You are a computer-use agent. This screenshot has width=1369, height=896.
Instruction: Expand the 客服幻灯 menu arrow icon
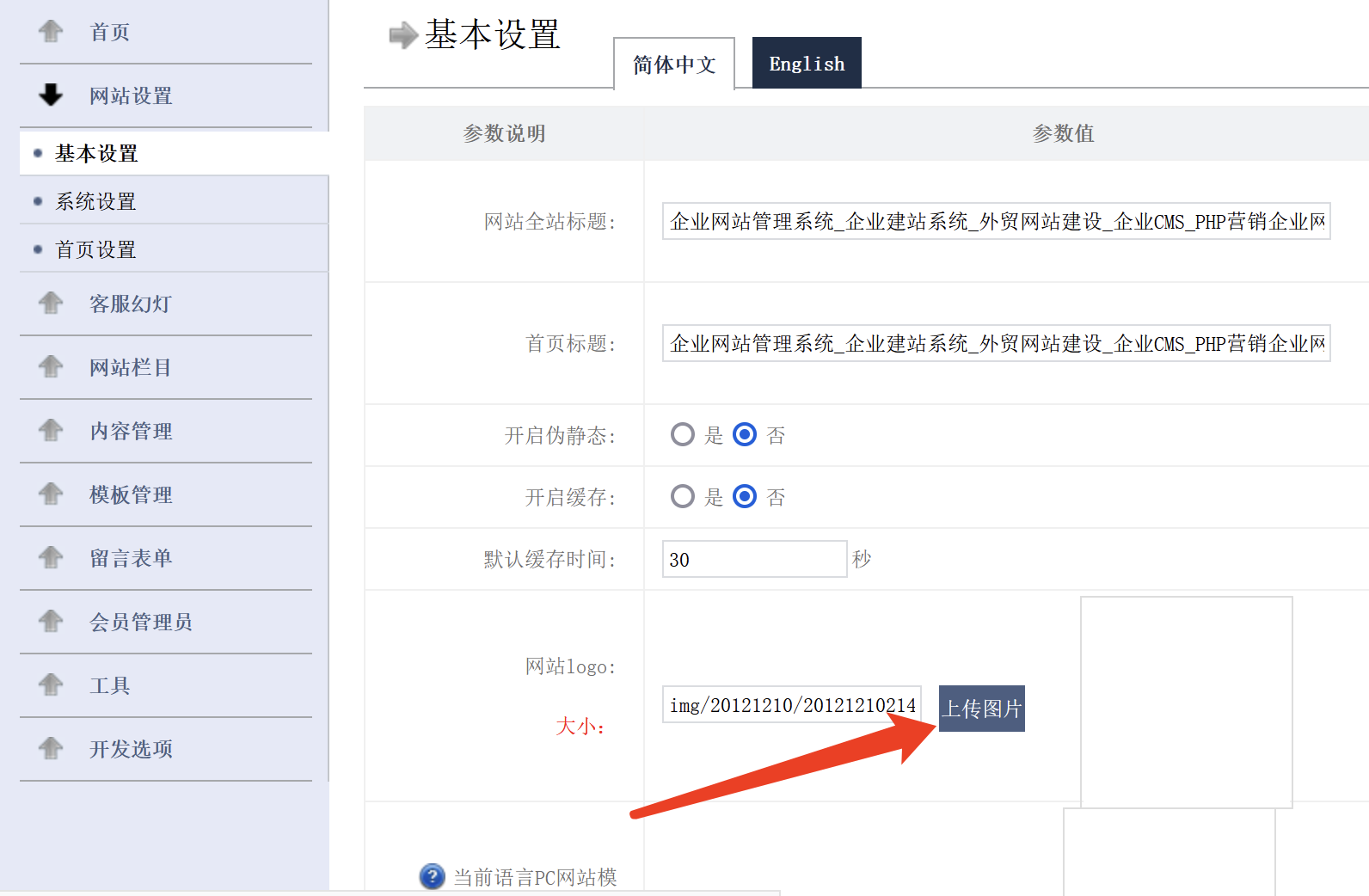coord(51,304)
